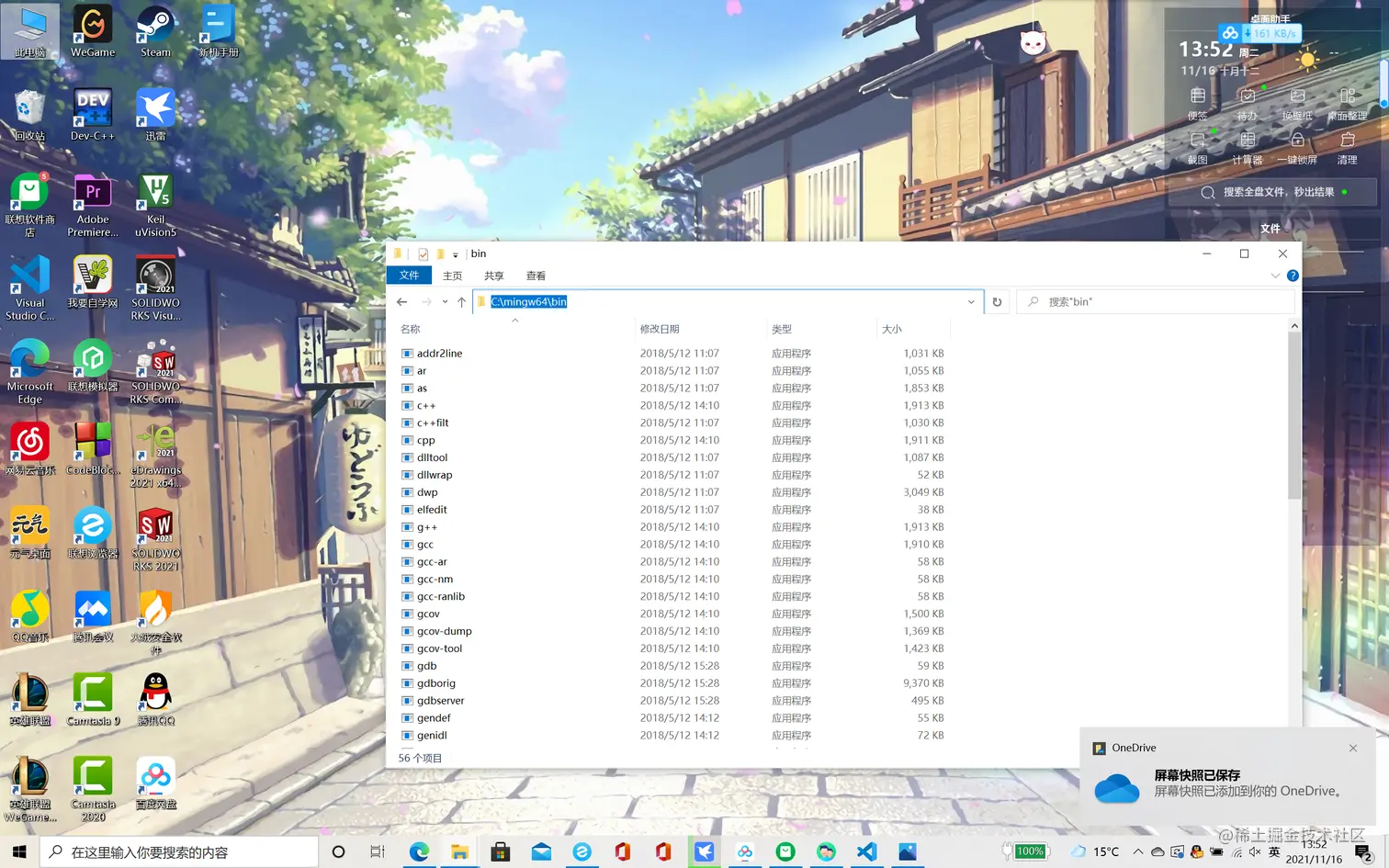This screenshot has width=1389, height=868.
Task: Switch to the 主页 ribbon tab
Action: [453, 276]
